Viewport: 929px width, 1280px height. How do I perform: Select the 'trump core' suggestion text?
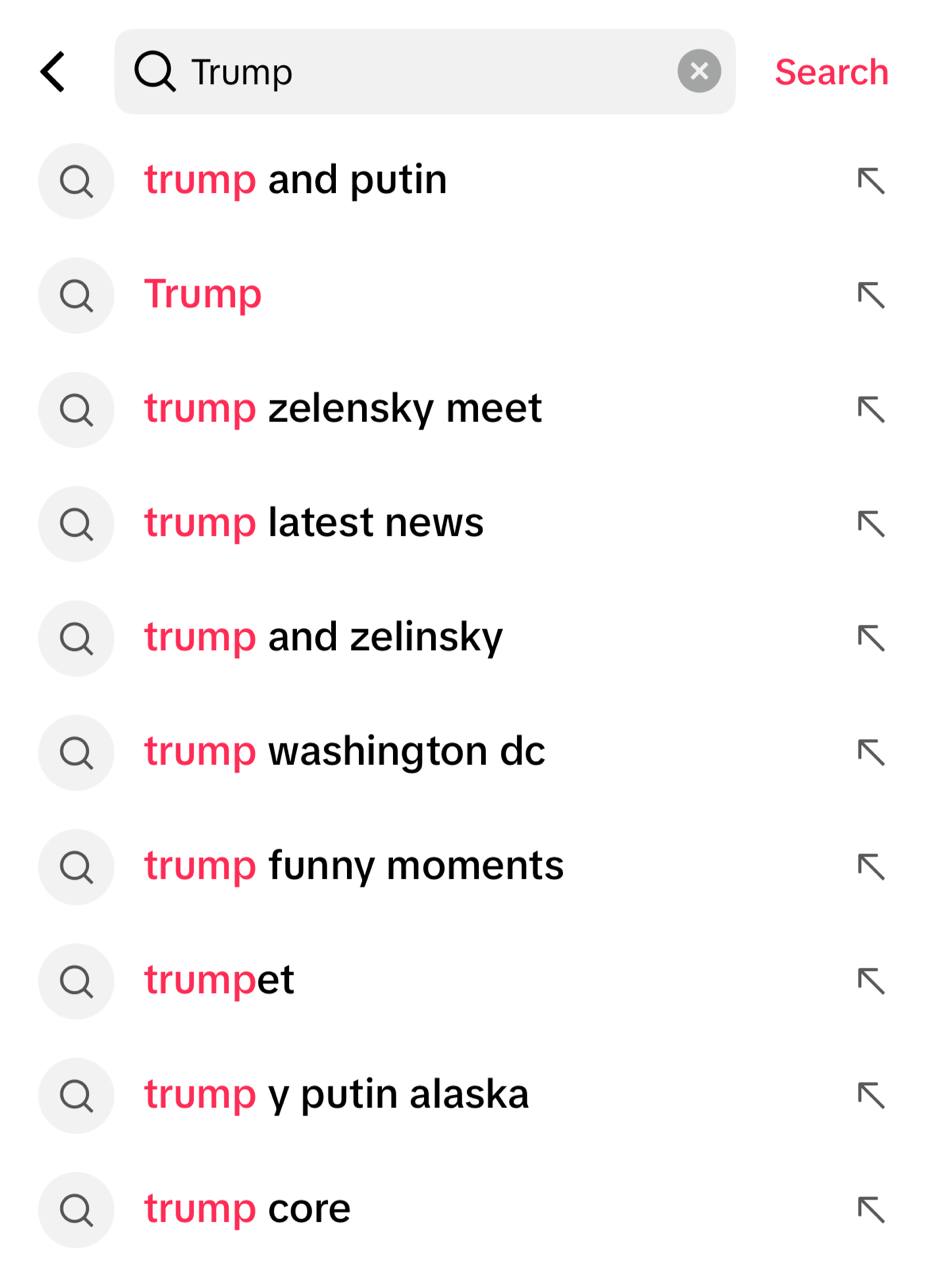[x=247, y=1209]
